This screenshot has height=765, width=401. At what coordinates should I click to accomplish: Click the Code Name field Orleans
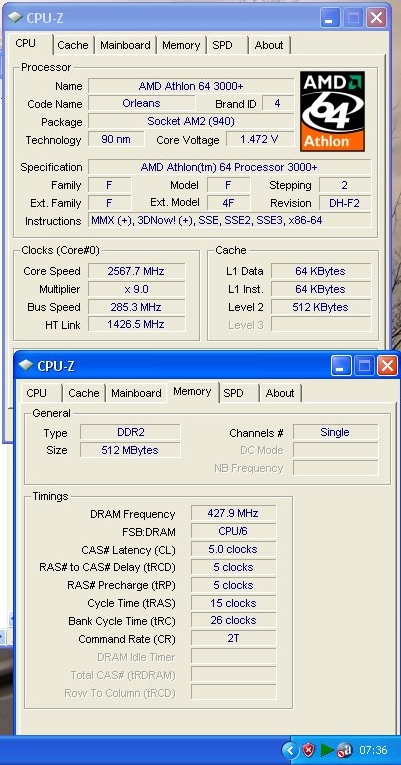(x=141, y=103)
